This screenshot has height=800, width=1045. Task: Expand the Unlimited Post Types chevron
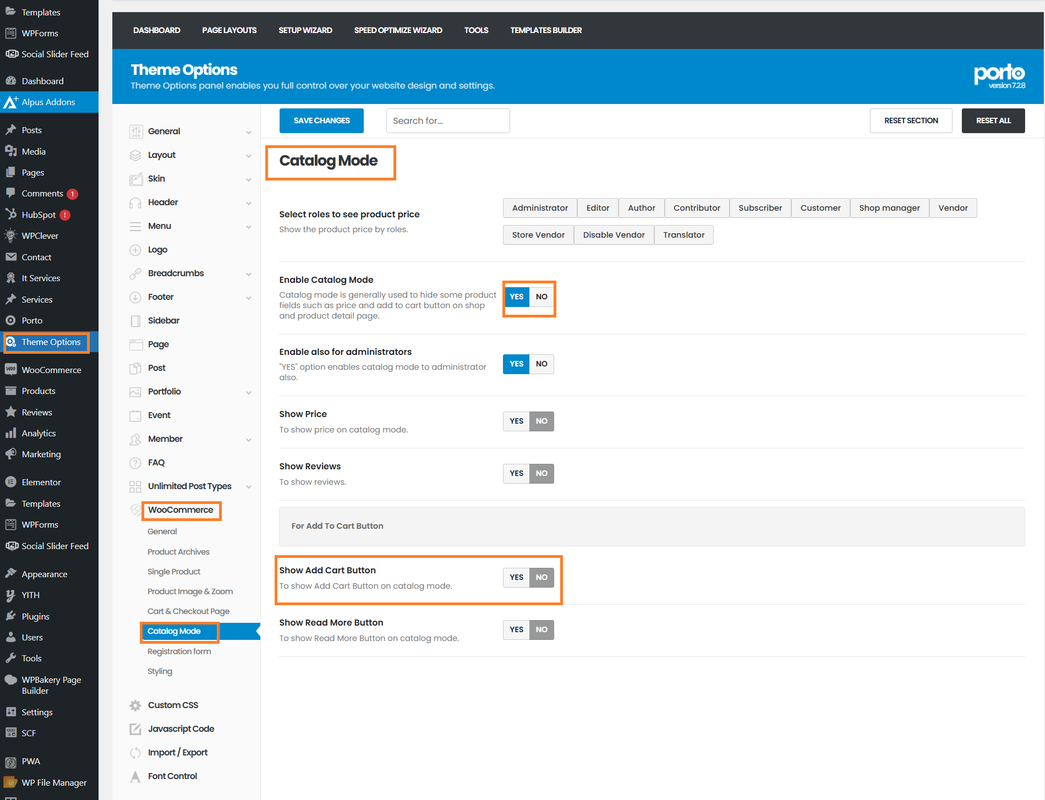(x=248, y=487)
